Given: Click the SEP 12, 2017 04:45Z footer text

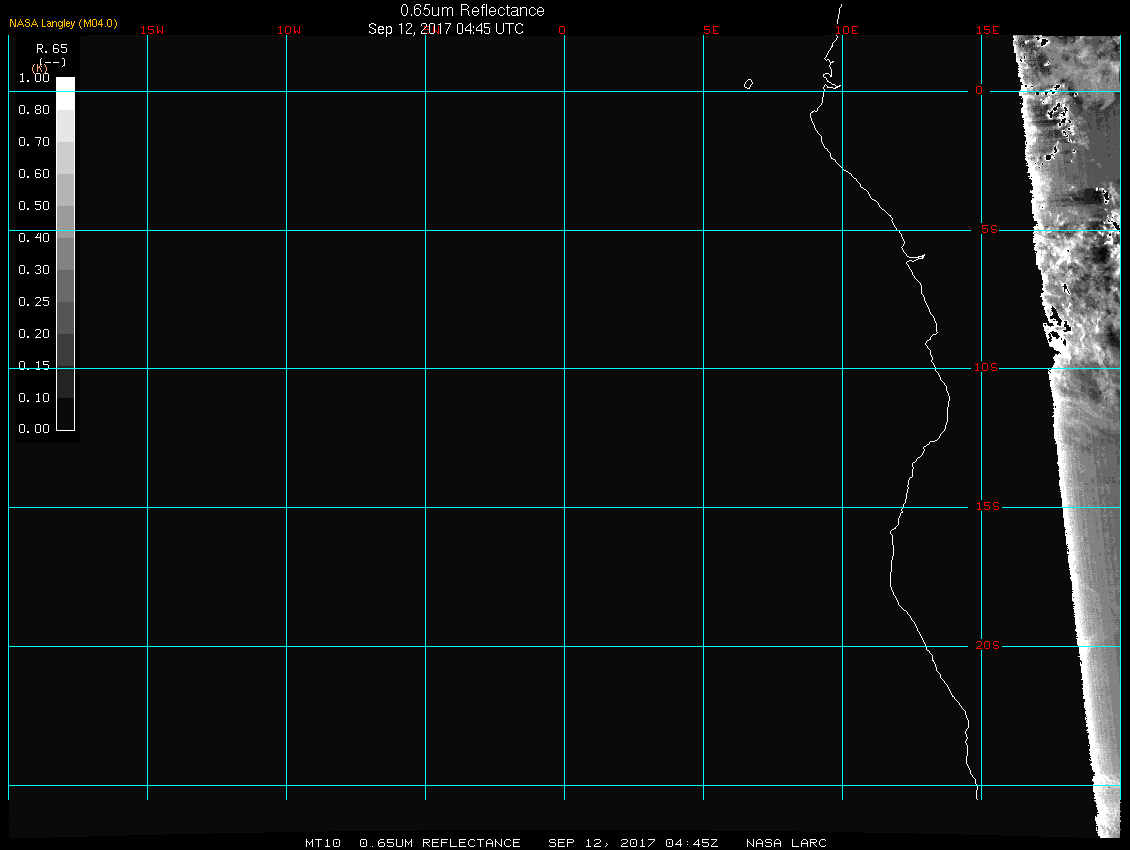Looking at the screenshot, I should pos(633,843).
